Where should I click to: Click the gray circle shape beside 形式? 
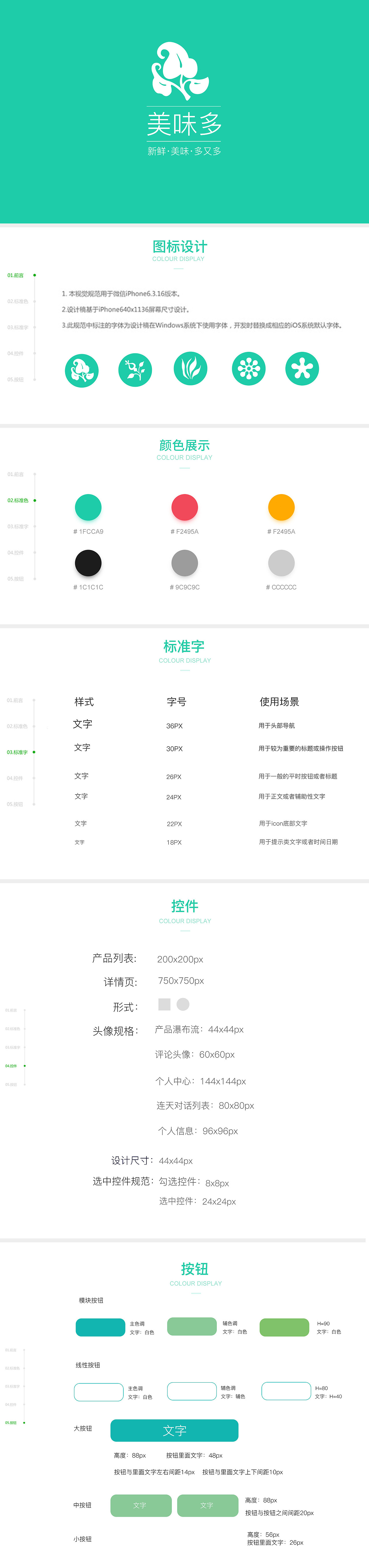click(183, 1004)
